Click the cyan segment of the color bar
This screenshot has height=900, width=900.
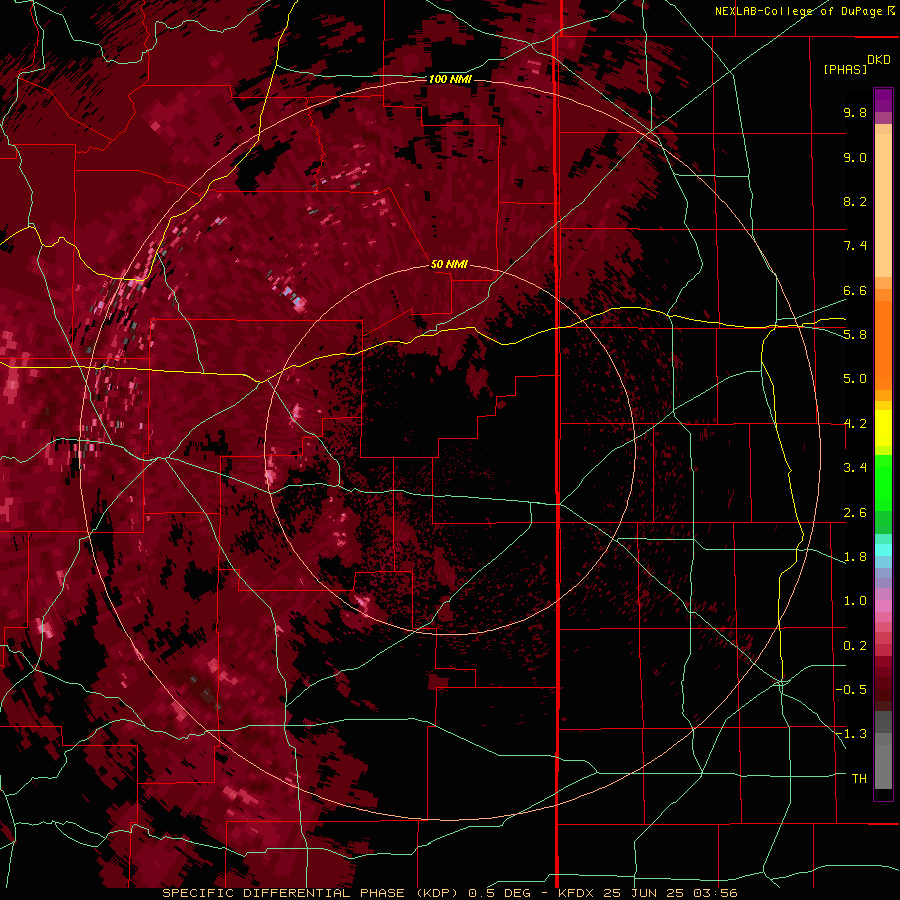coord(883,550)
